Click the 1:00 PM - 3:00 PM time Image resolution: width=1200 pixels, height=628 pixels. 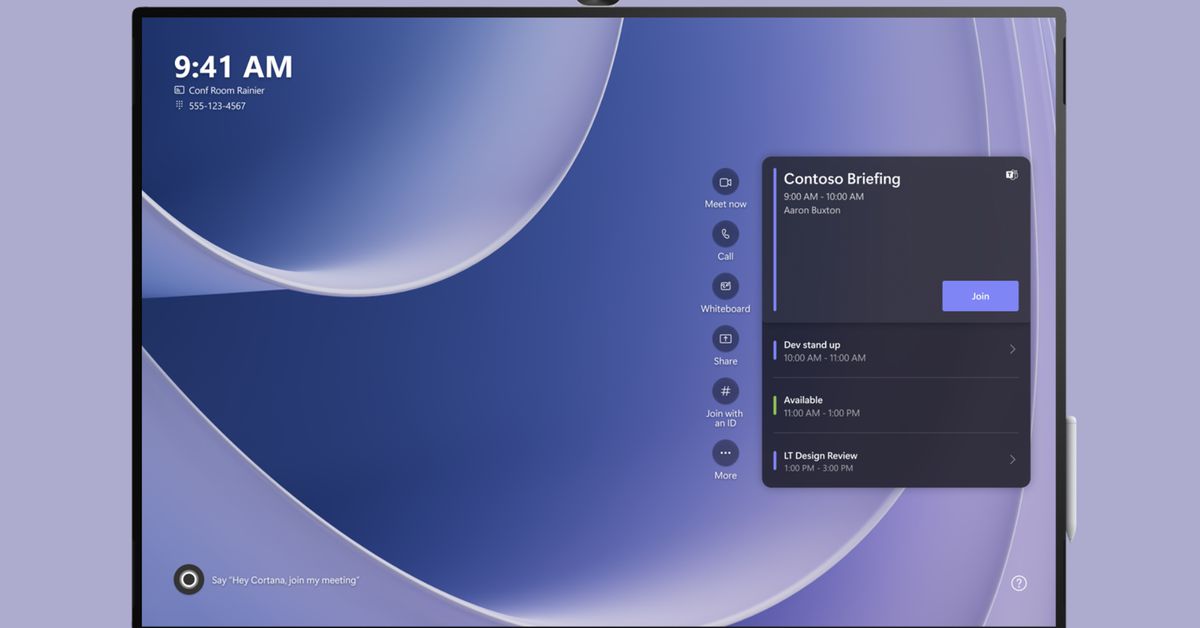click(819, 468)
